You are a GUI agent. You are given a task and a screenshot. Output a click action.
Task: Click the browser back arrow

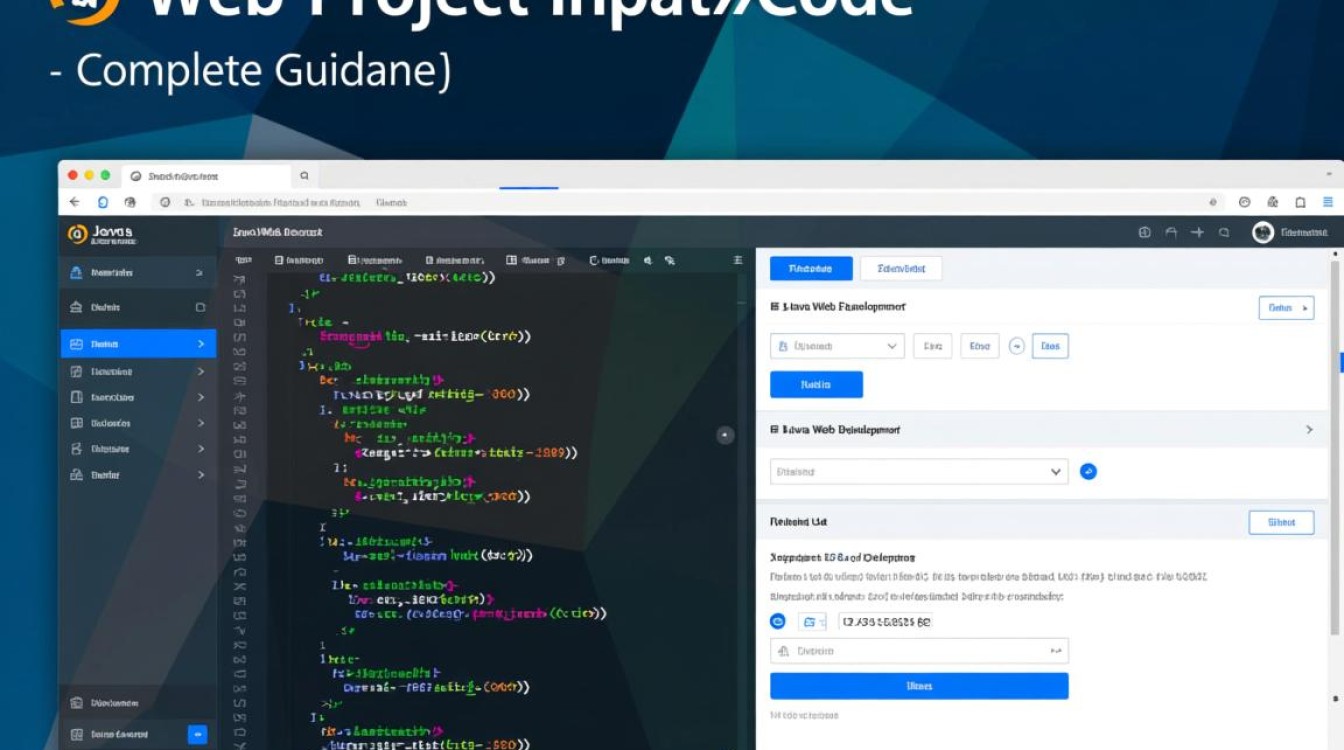(74, 202)
